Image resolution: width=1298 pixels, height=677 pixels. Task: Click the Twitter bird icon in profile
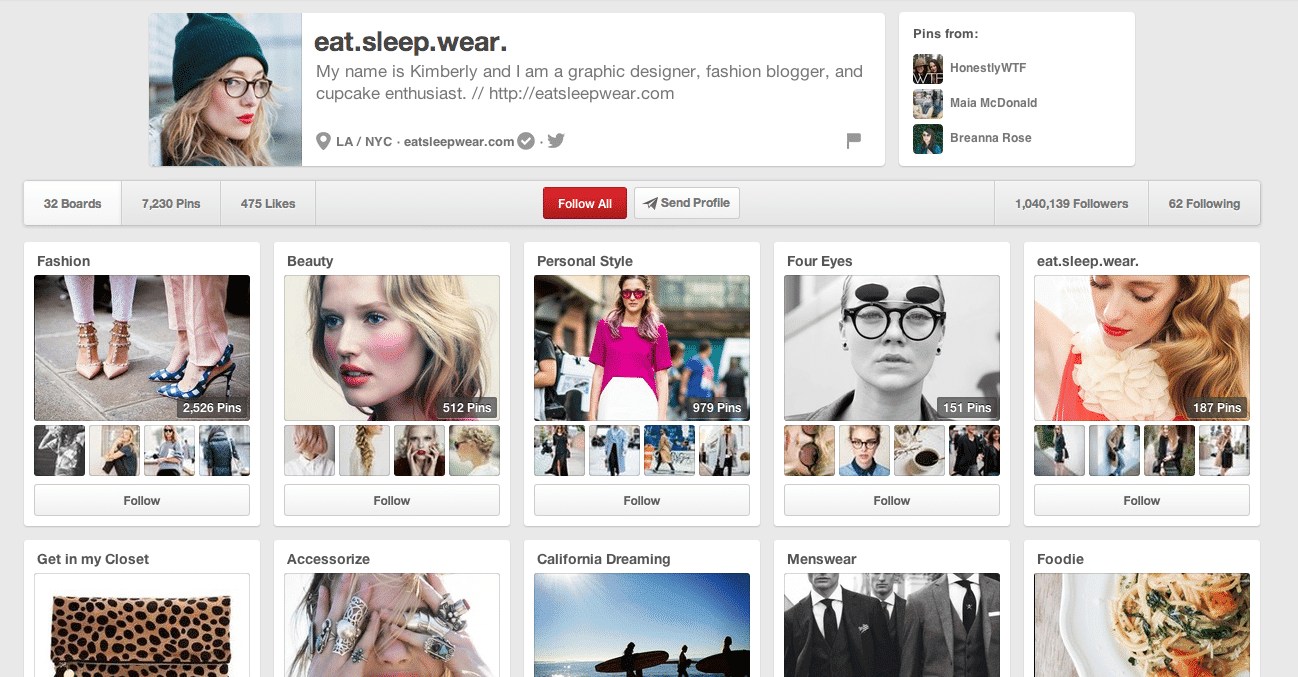click(x=556, y=141)
